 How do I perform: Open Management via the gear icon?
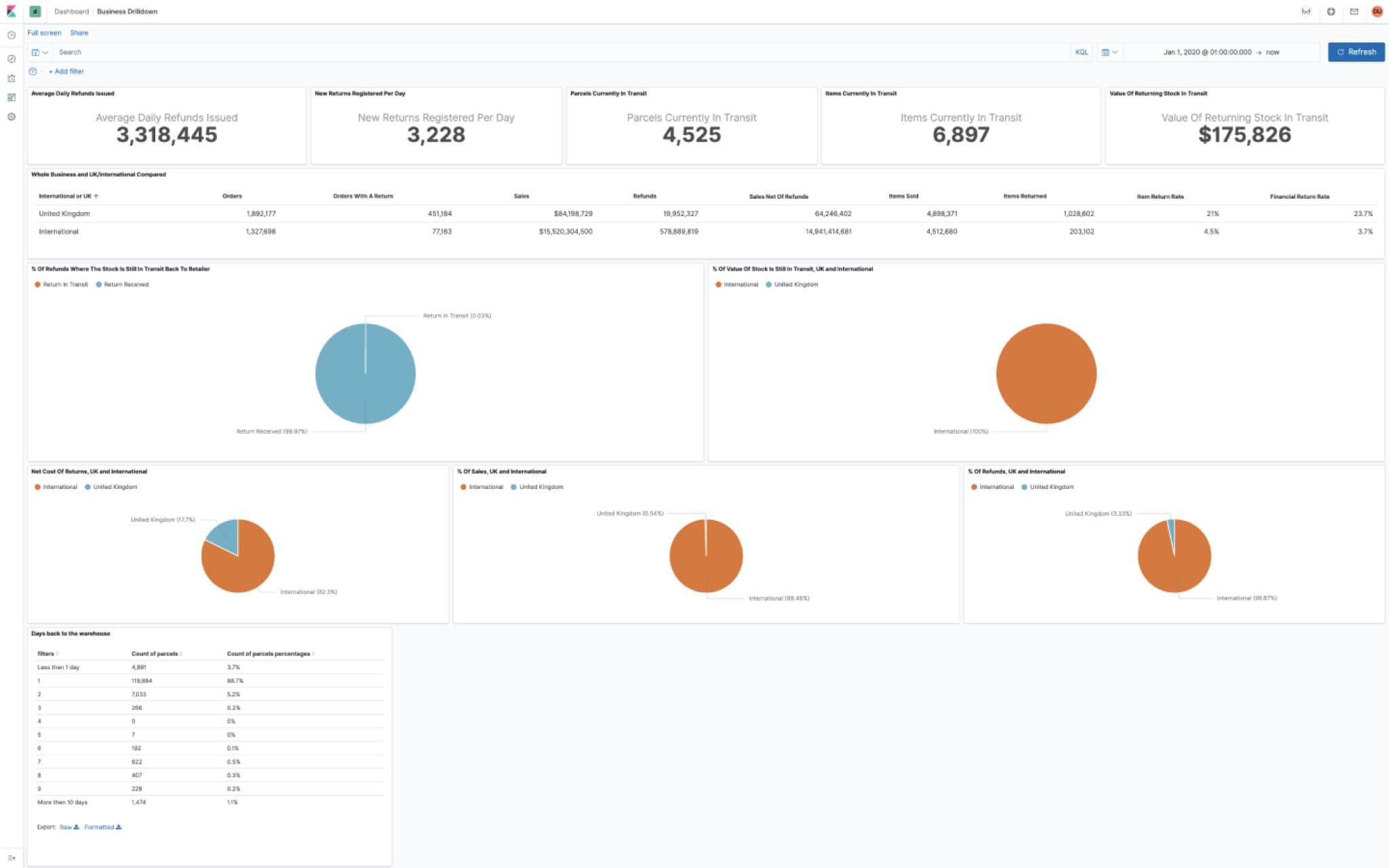[x=11, y=116]
